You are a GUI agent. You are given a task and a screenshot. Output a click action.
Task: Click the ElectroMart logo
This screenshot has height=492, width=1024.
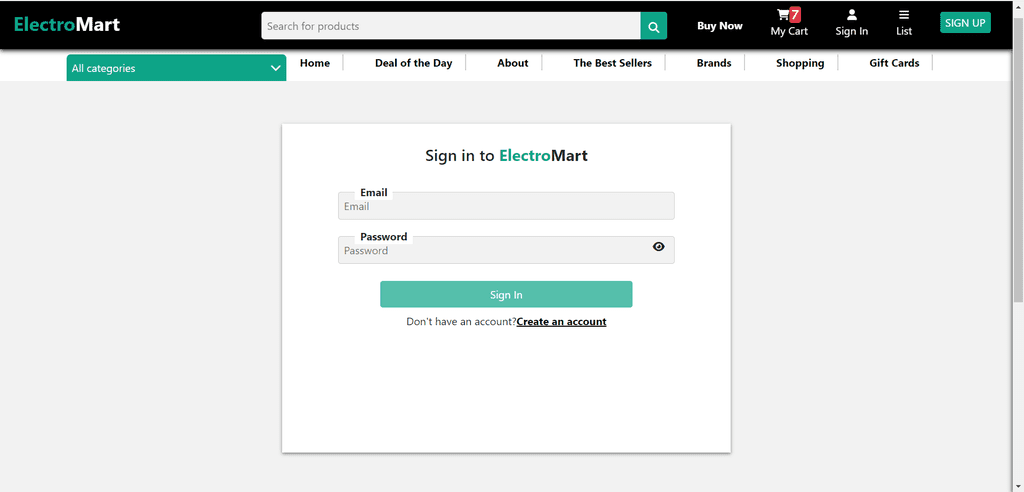point(67,25)
